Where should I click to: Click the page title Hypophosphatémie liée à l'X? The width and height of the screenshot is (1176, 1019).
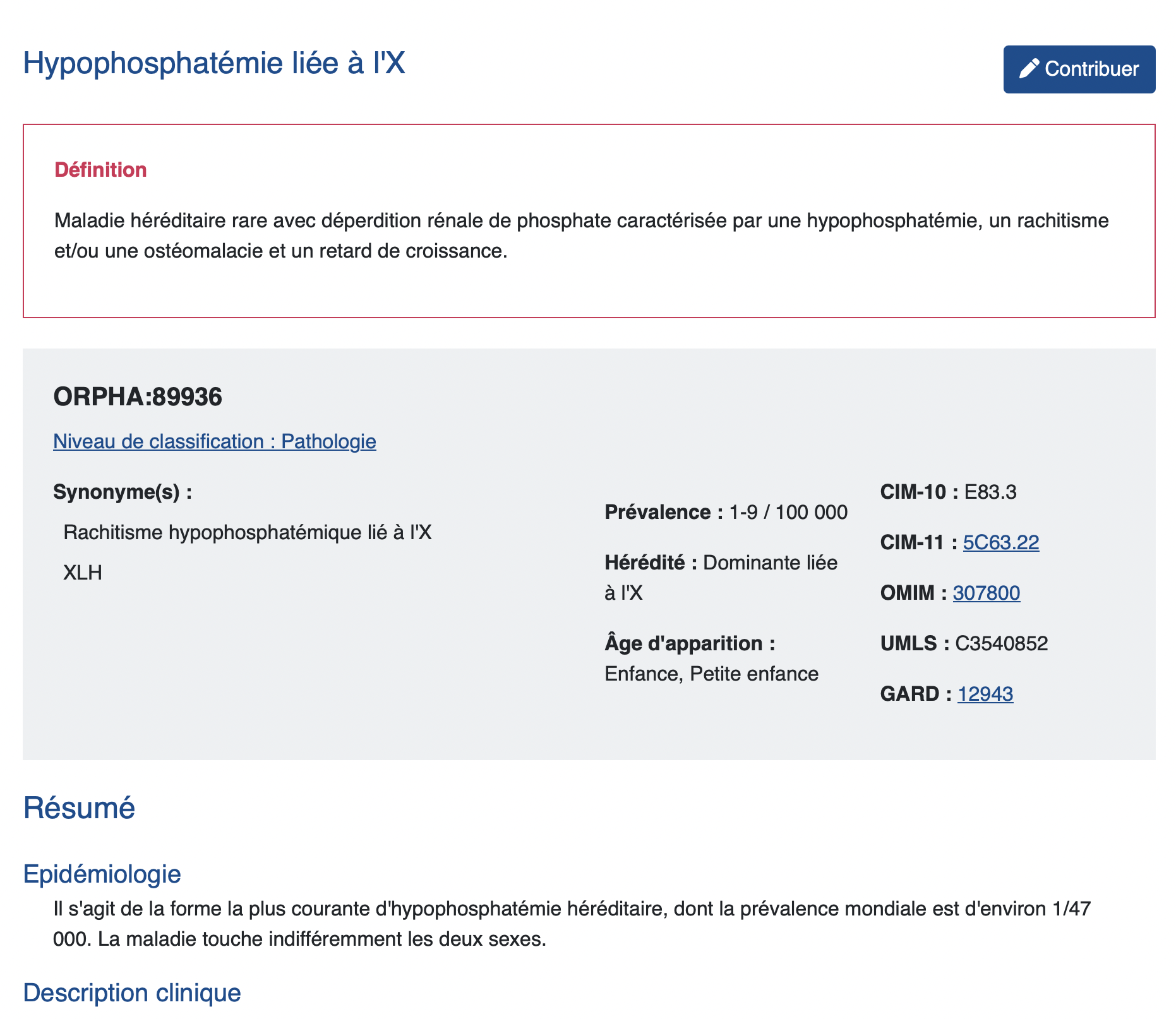coord(214,64)
